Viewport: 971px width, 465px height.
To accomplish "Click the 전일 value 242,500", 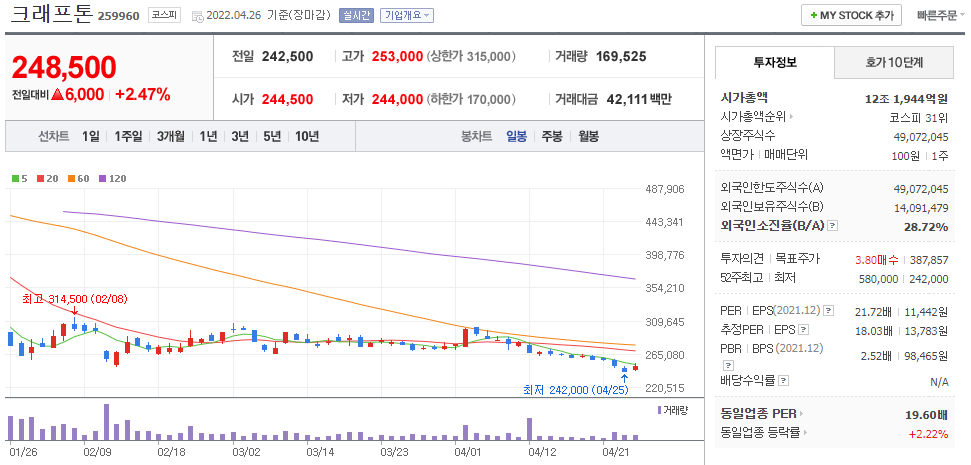I will click(287, 57).
